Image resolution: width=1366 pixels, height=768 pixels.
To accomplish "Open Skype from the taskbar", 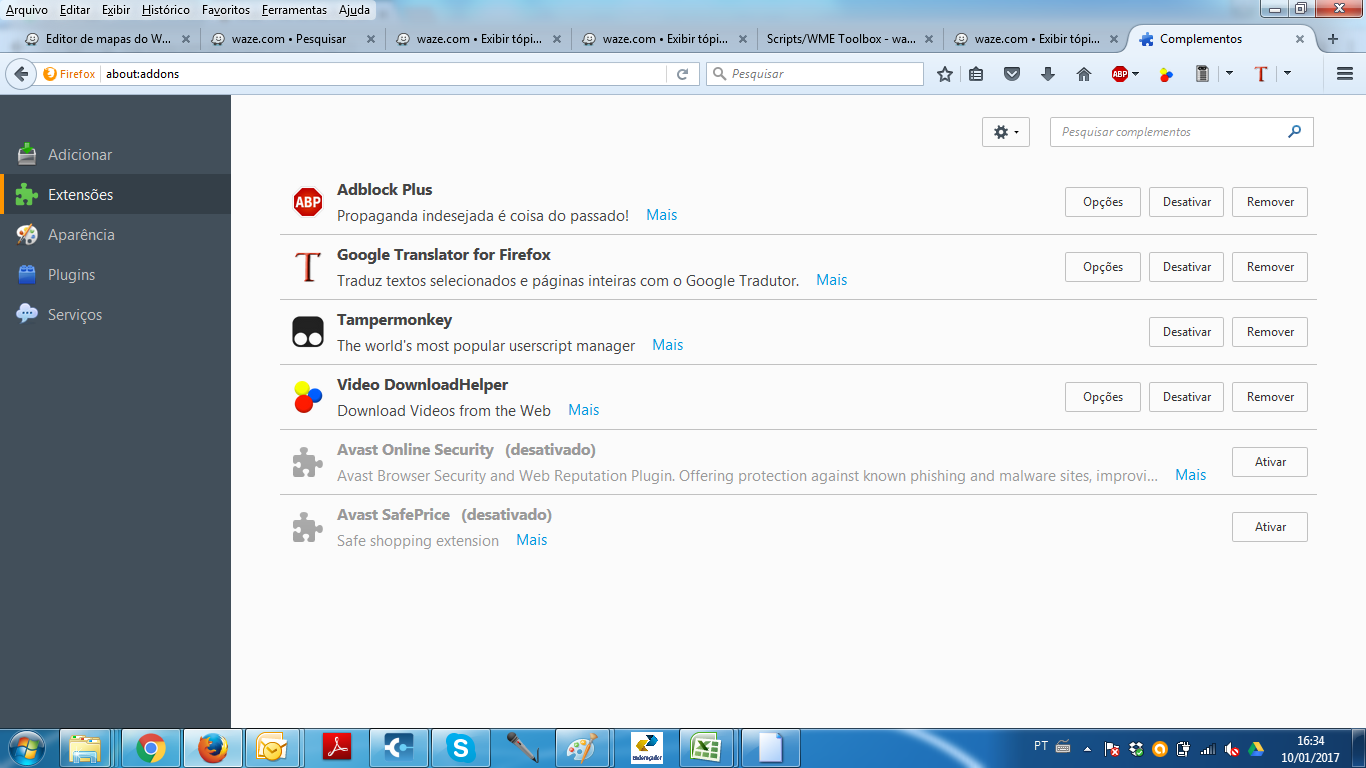I will [461, 748].
